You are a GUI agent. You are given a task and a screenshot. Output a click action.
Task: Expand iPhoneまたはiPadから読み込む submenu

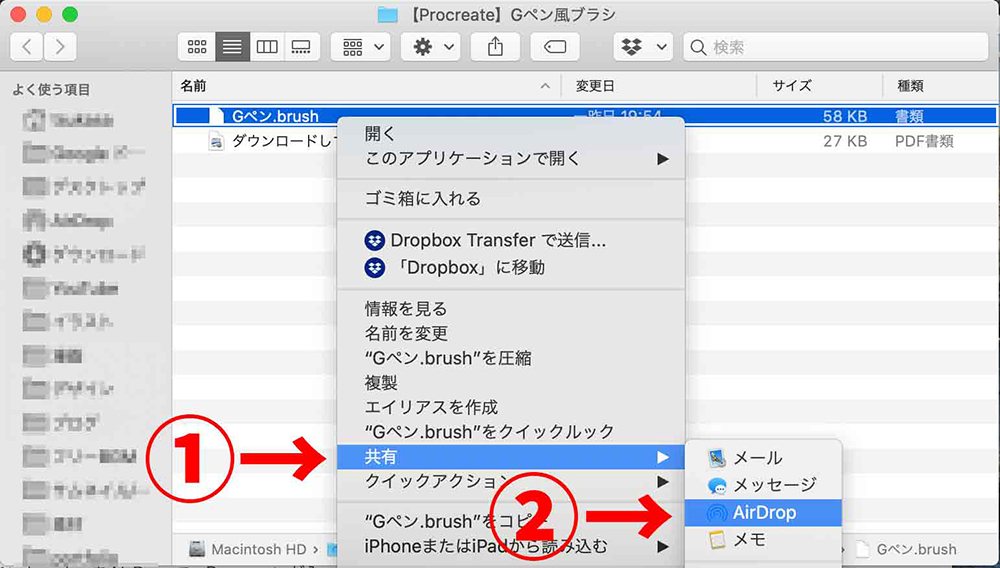pos(510,546)
